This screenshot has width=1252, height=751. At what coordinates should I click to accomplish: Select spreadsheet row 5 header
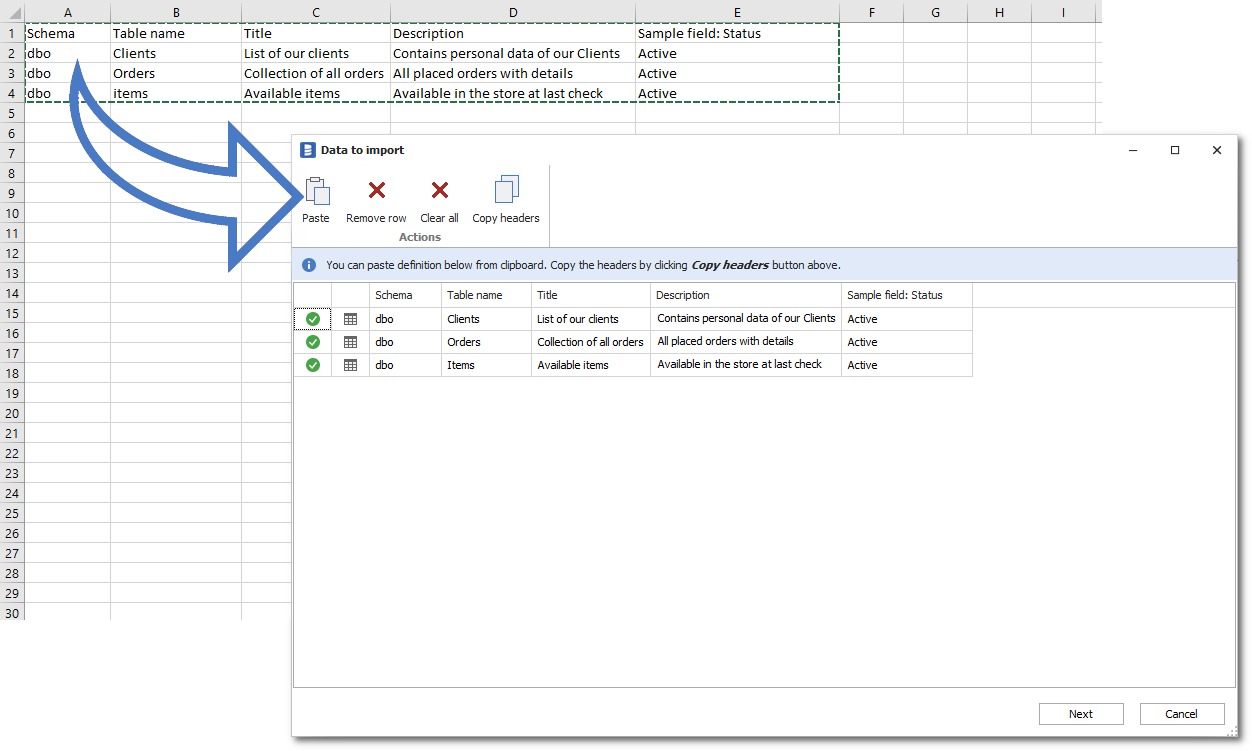tap(12, 113)
